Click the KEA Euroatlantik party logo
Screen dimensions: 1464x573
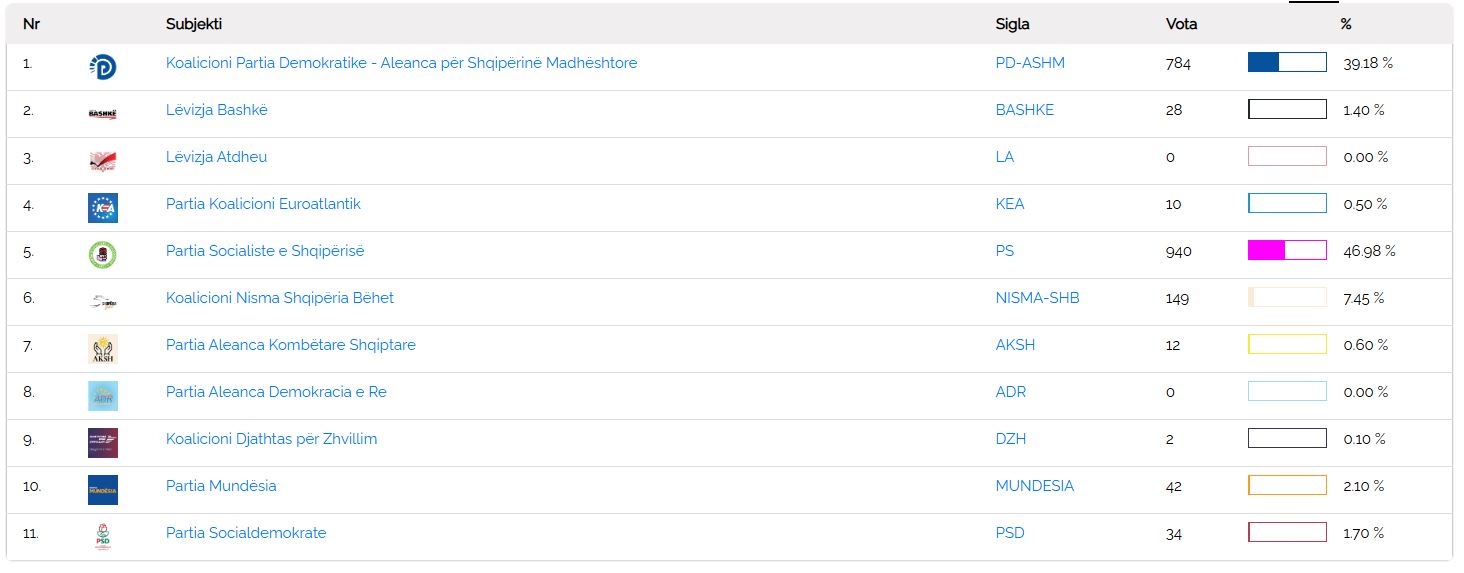102,208
